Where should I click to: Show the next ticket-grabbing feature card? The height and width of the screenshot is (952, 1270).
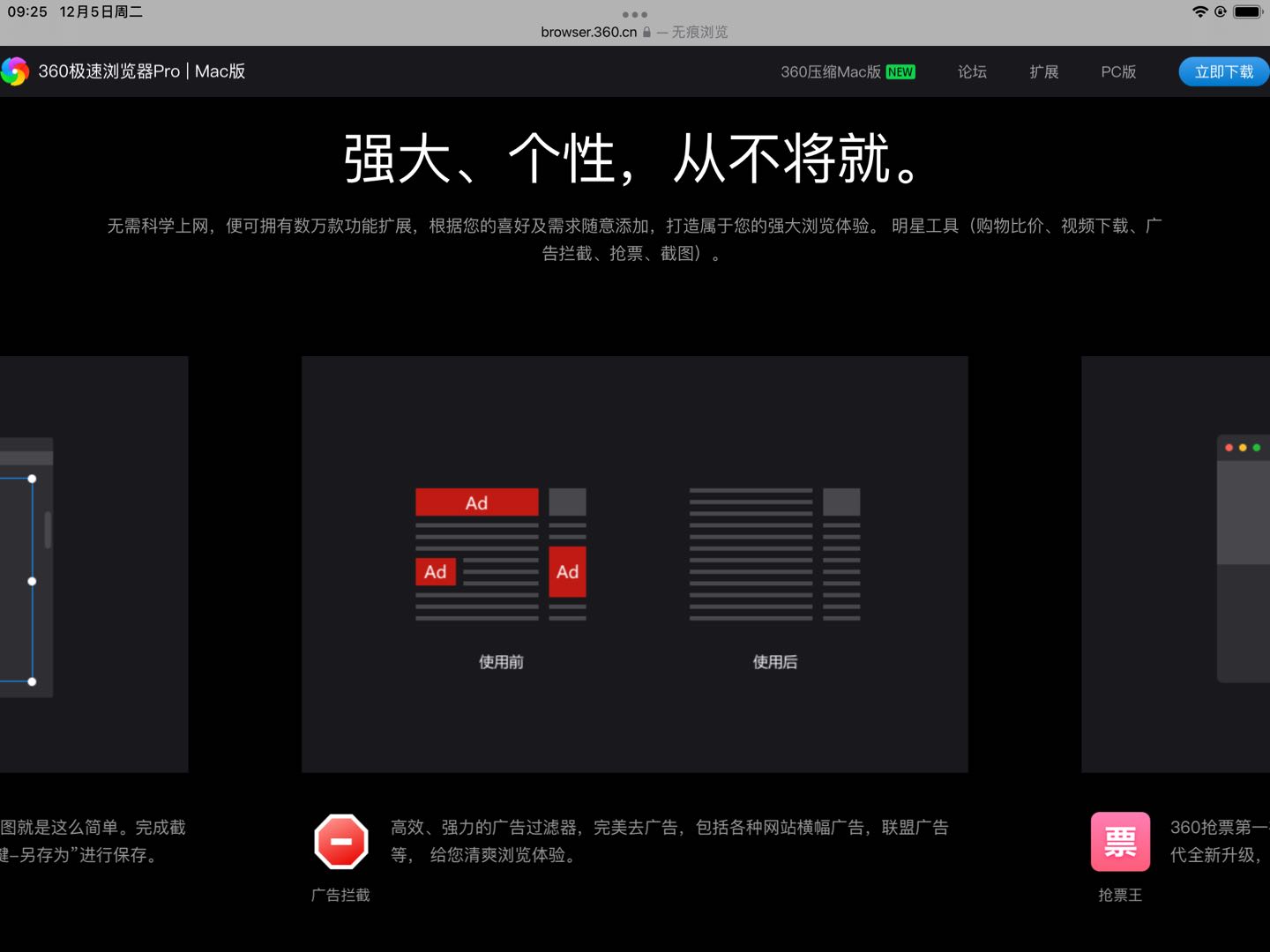click(1175, 564)
